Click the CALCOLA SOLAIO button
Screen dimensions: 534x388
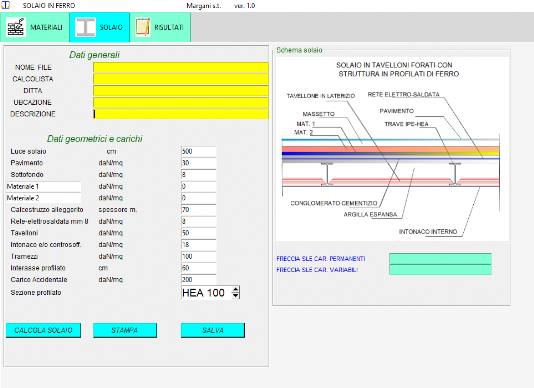pyautogui.click(x=43, y=330)
